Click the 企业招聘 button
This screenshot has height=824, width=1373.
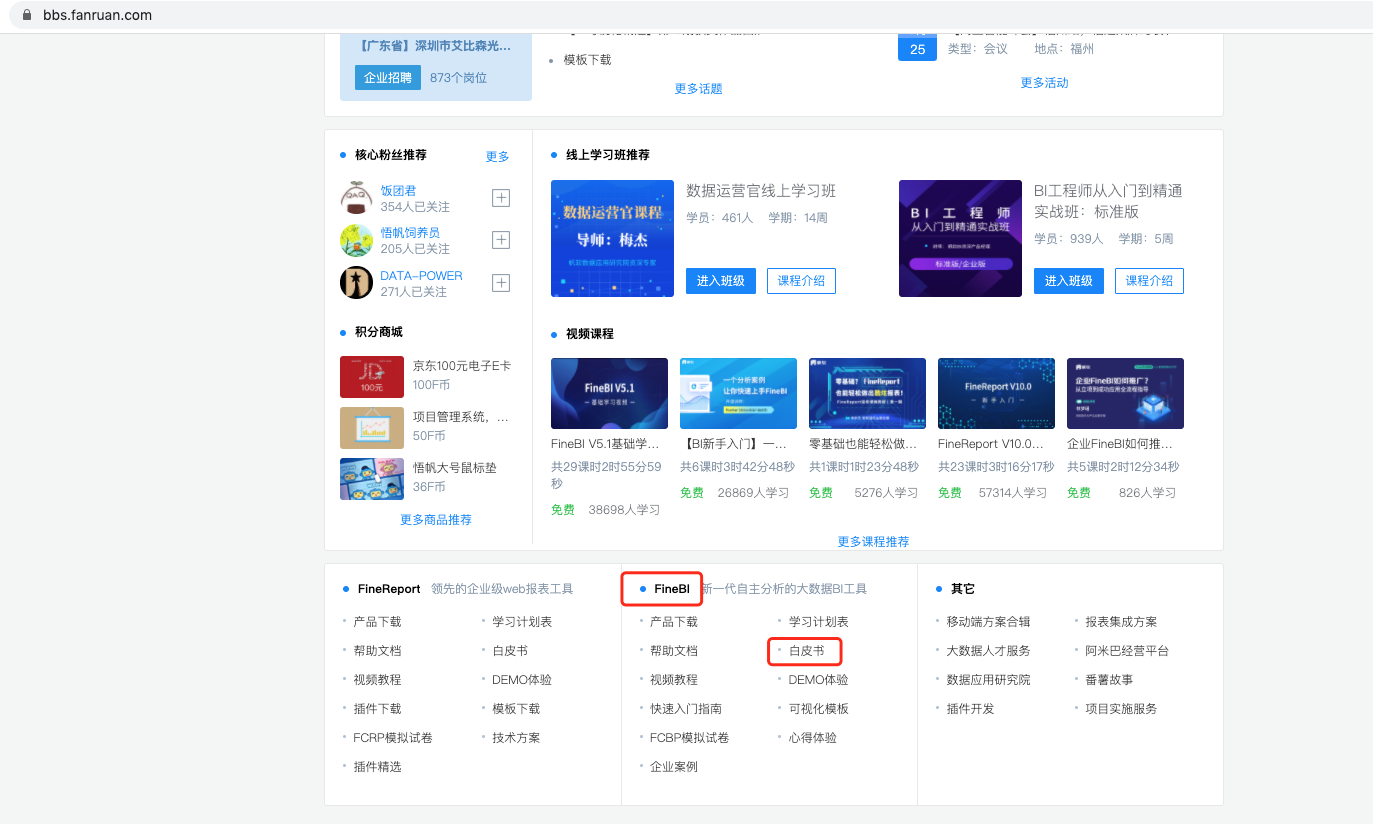[x=388, y=77]
